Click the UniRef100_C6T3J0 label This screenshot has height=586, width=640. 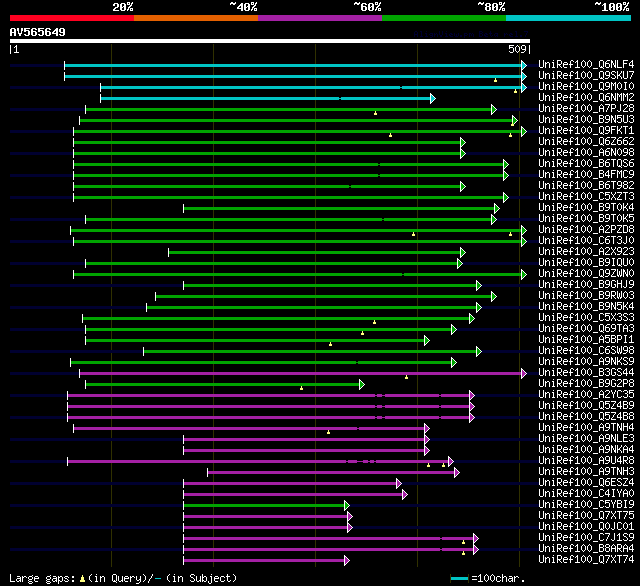point(586,240)
